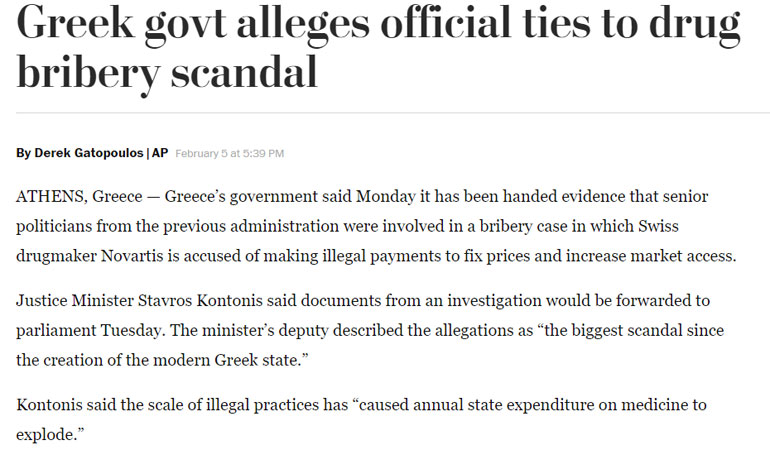The width and height of the screenshot is (770, 469).
Task: Click the word "By" in the byline
Action: tap(23, 153)
